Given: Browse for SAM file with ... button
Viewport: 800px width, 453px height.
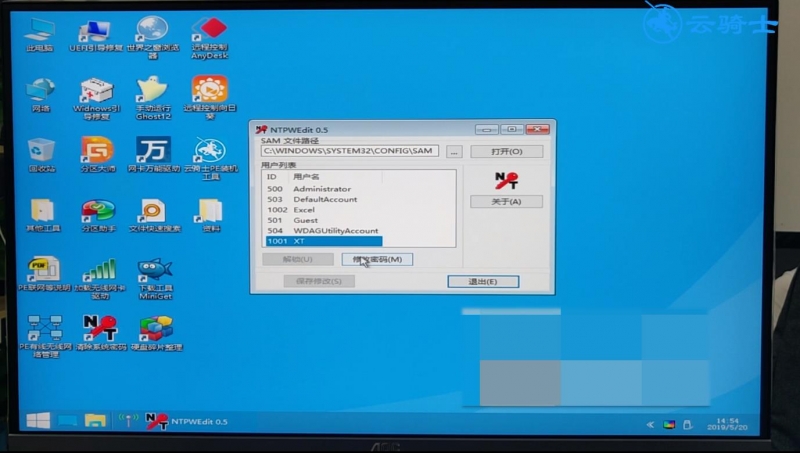Looking at the screenshot, I should coord(454,152).
